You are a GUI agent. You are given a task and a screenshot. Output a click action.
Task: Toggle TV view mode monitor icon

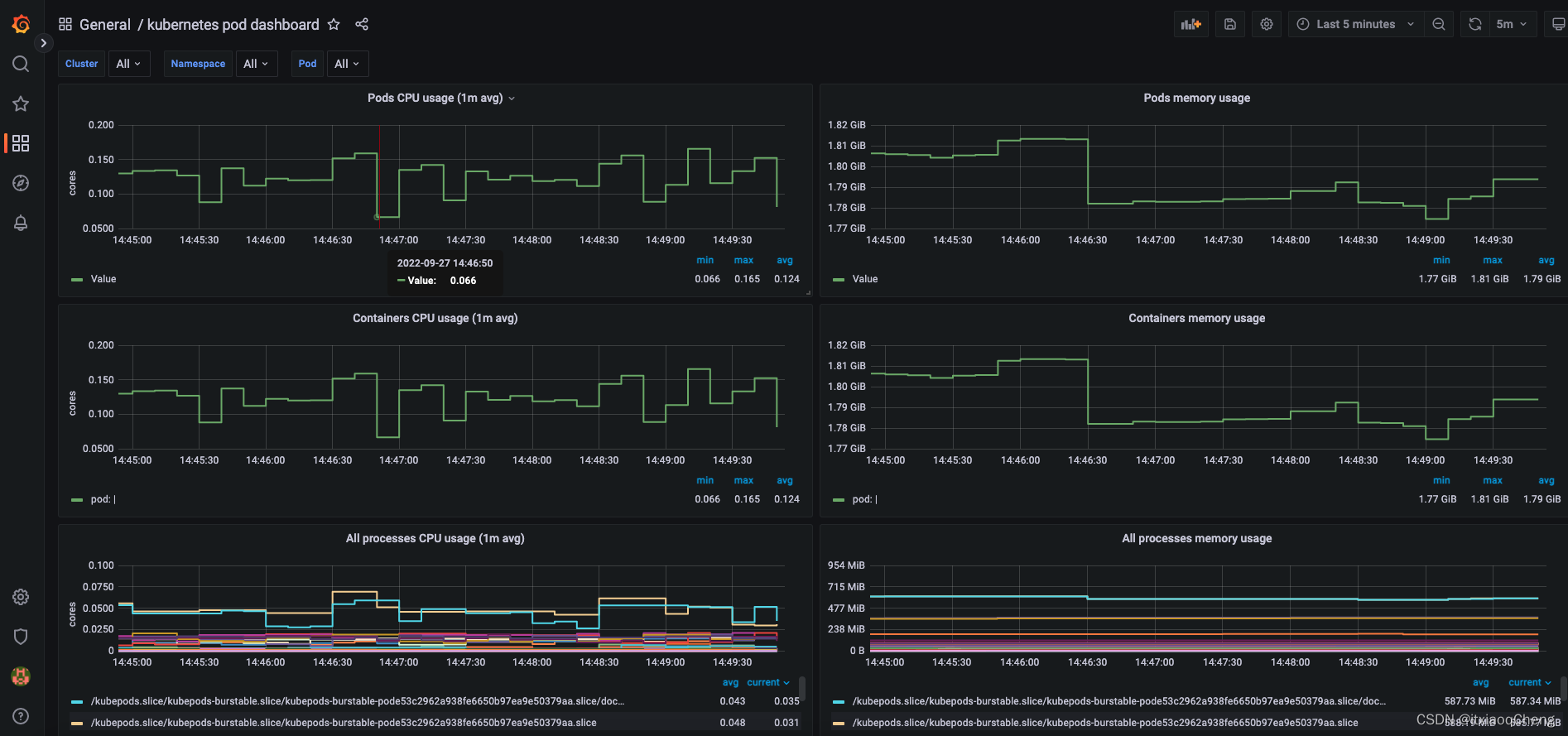coord(1558,24)
